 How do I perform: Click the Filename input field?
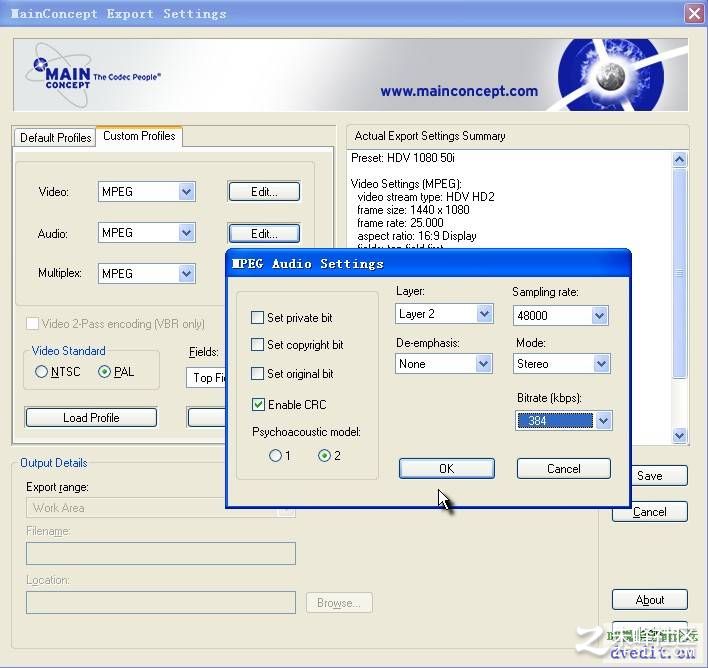(161, 553)
